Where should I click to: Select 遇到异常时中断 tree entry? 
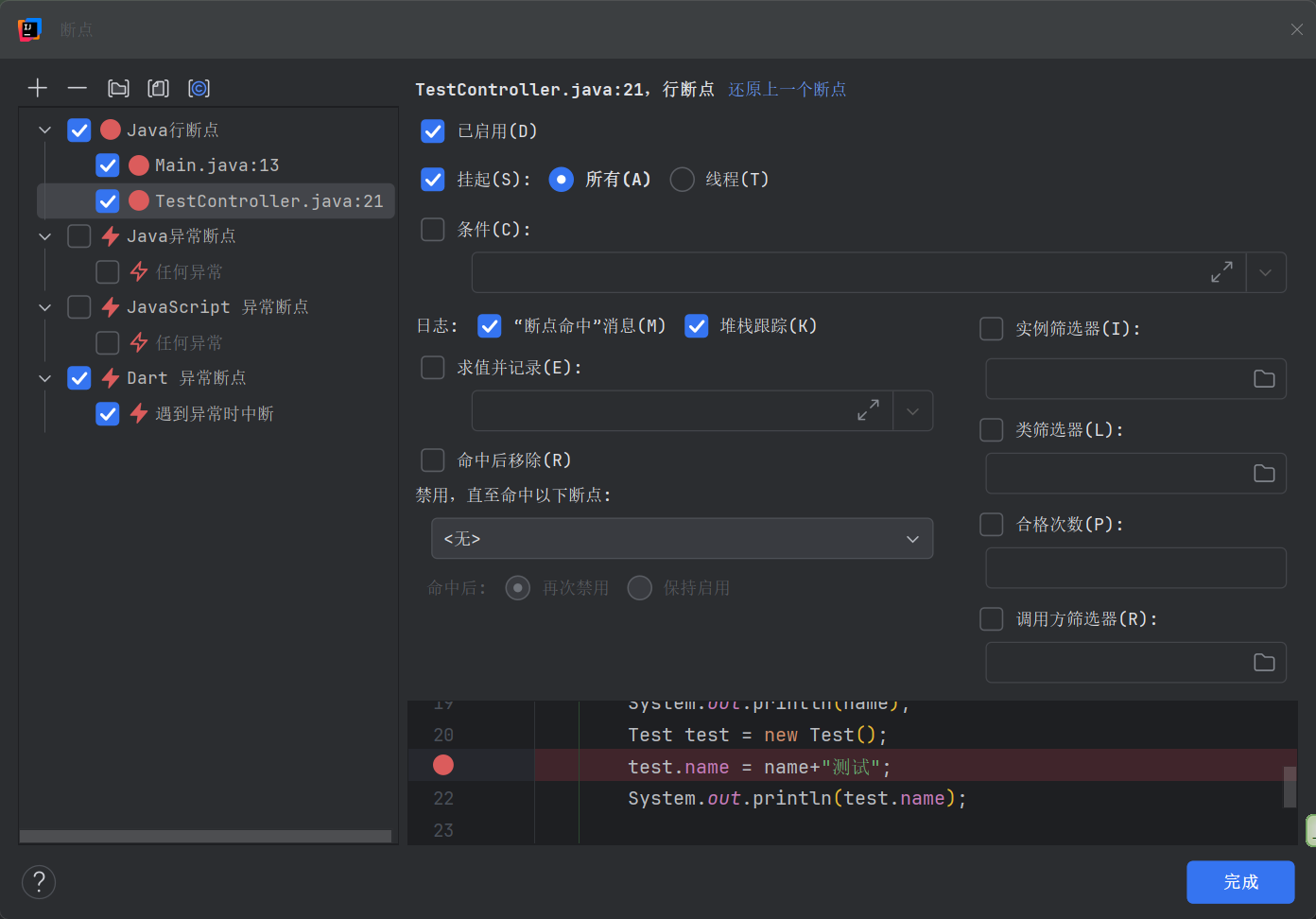click(215, 414)
